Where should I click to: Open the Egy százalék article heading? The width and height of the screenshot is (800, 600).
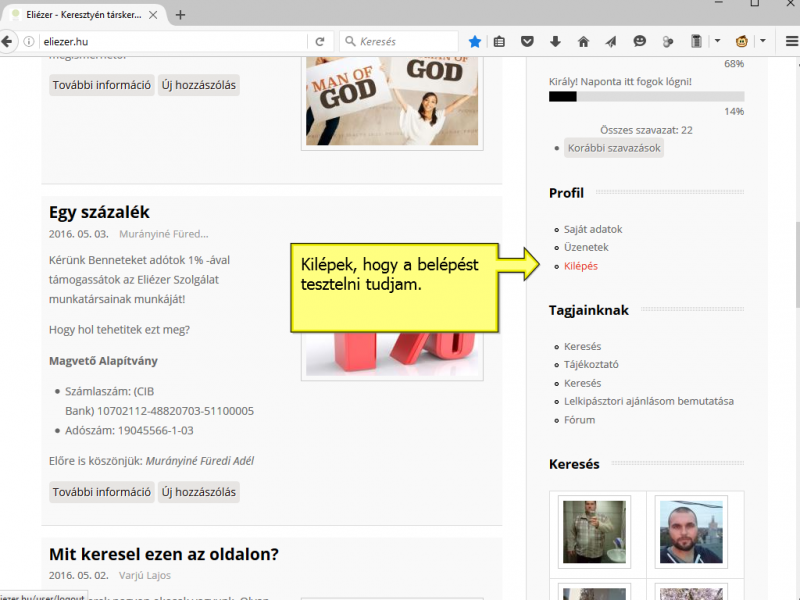tap(99, 212)
